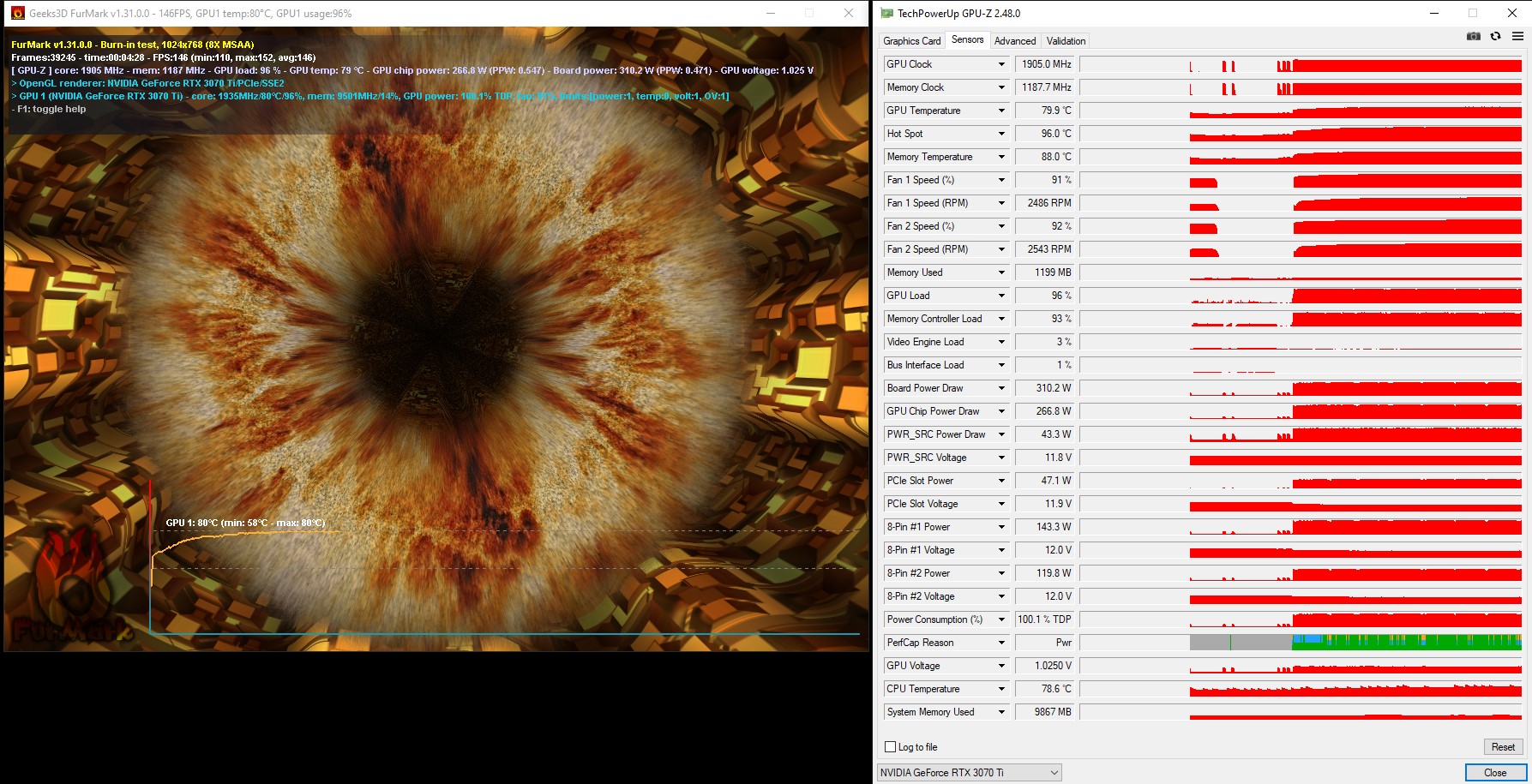This screenshot has width=1532, height=784.
Task: Open the CPU Temperature sensor dropdown
Action: pyautogui.click(x=1001, y=689)
